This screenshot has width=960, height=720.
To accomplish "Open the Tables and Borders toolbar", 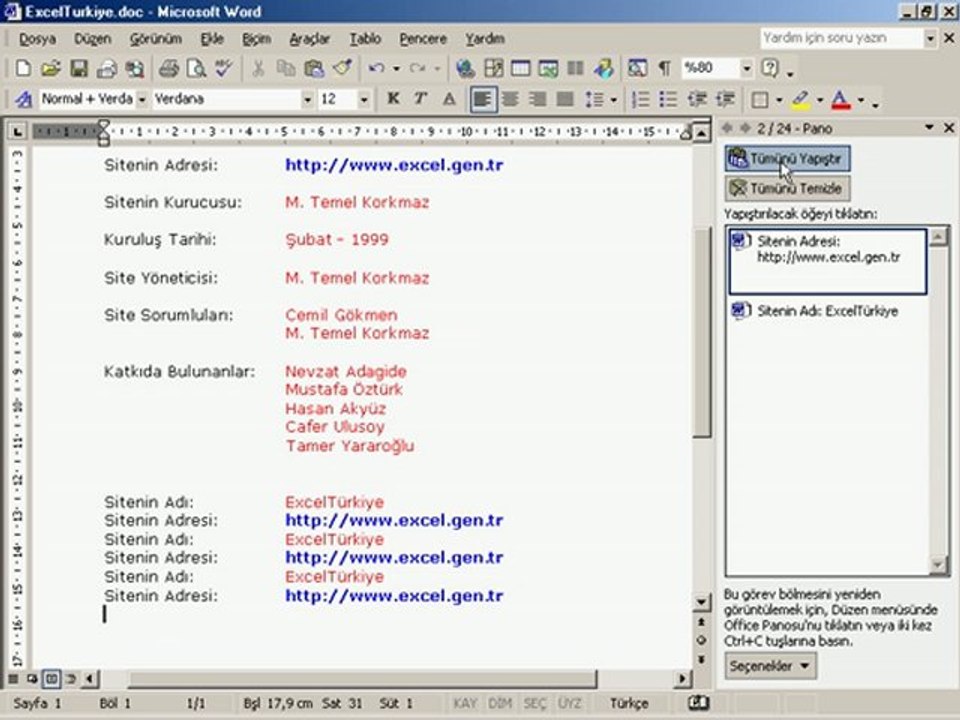I will (x=493, y=69).
